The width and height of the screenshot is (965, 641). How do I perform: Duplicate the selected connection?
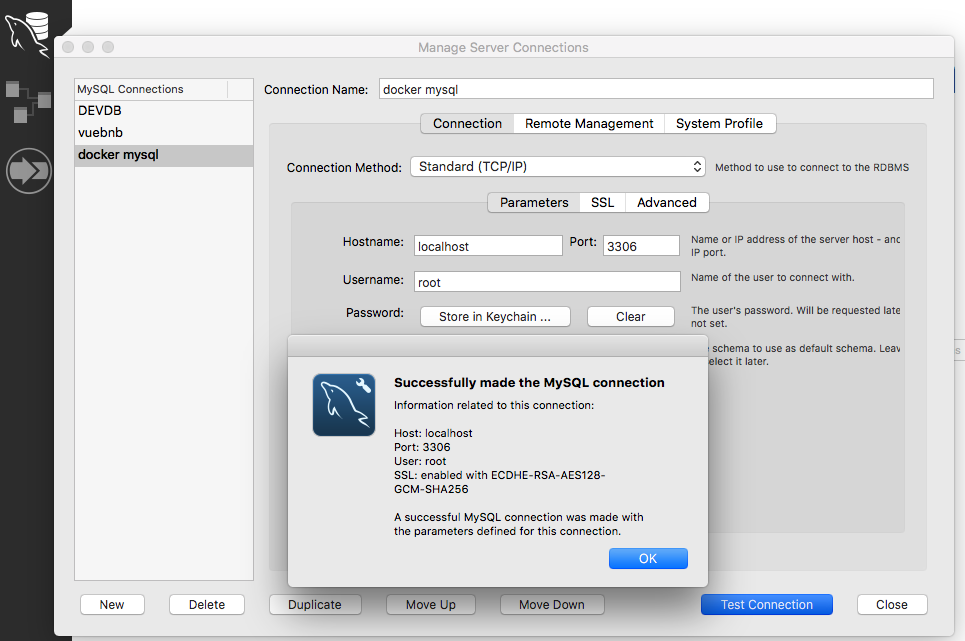(315, 605)
